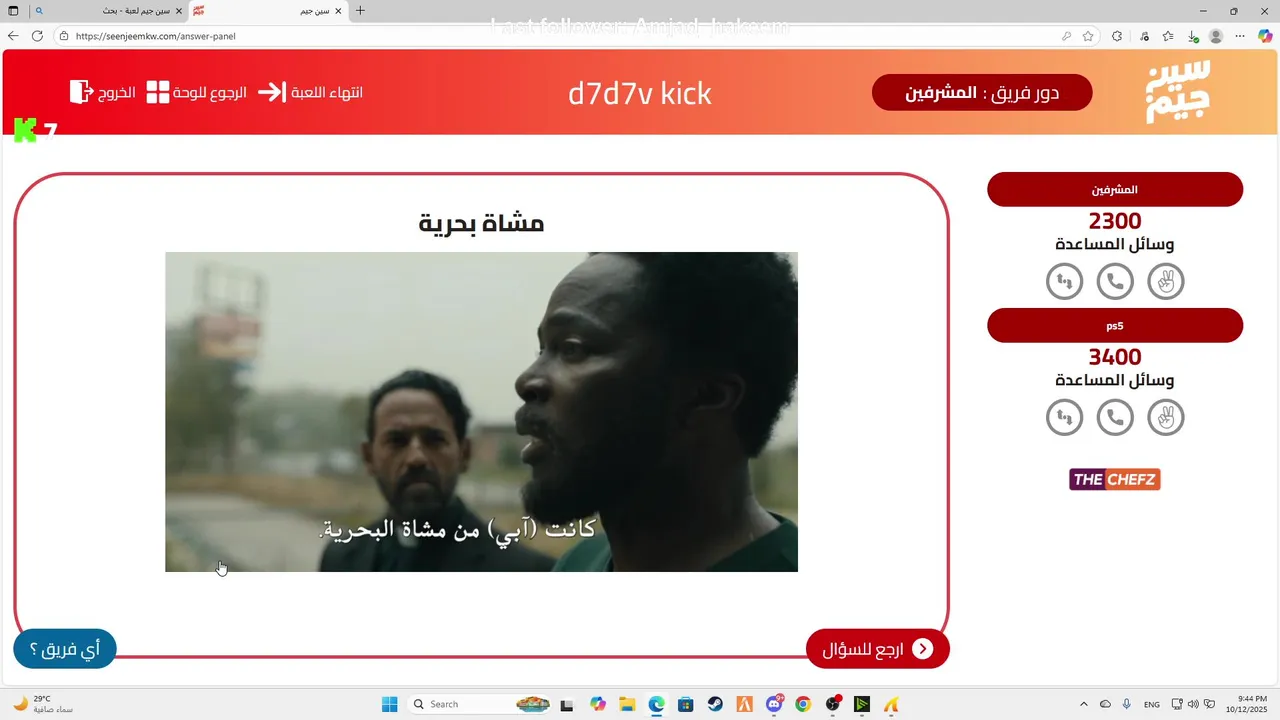Image resolution: width=1280 pixels, height=720 pixels.
Task: Select ps5 team name pill
Action: pos(1115,325)
